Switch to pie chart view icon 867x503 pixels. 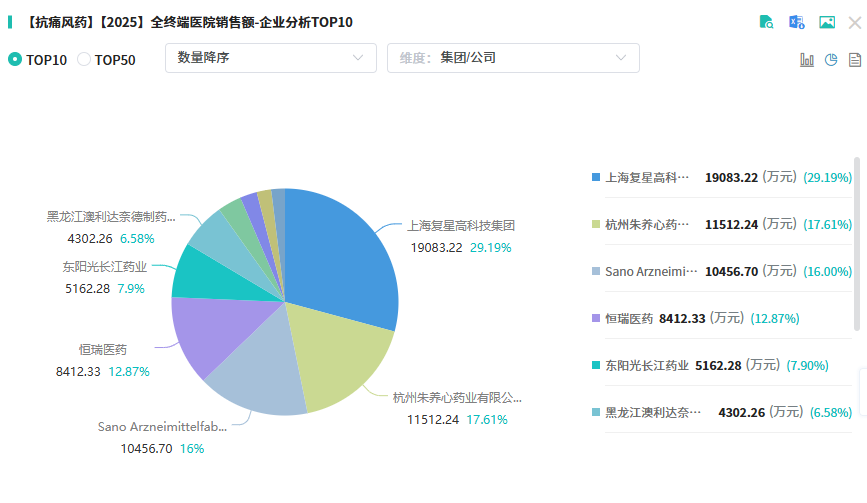point(831,60)
